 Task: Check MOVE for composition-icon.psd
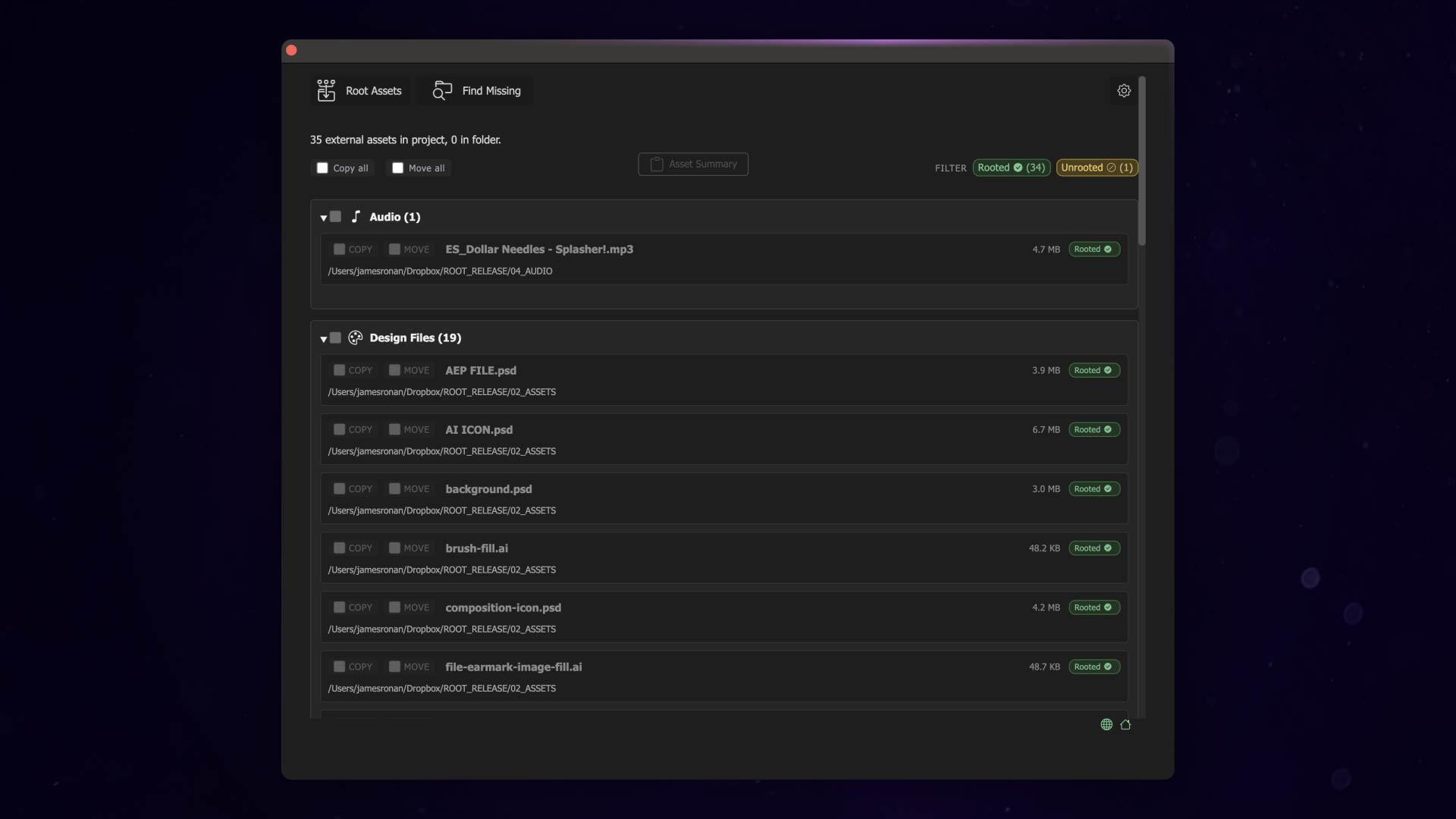point(394,607)
